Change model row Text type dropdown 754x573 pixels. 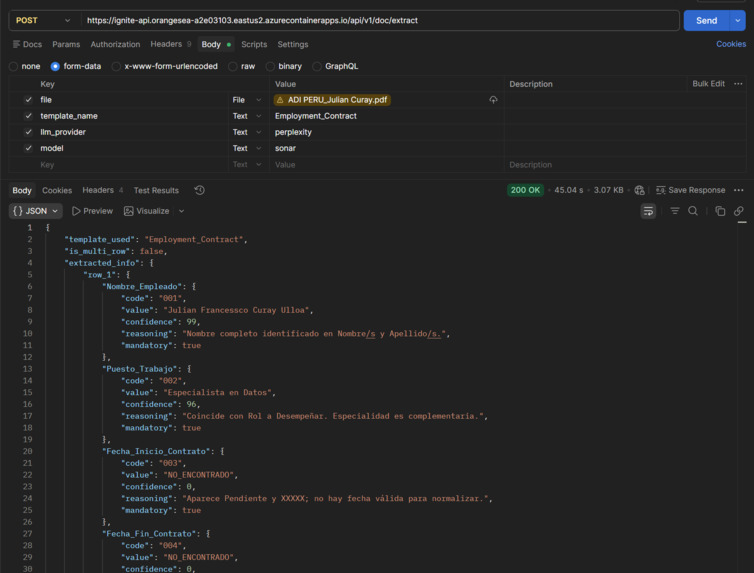tap(247, 148)
